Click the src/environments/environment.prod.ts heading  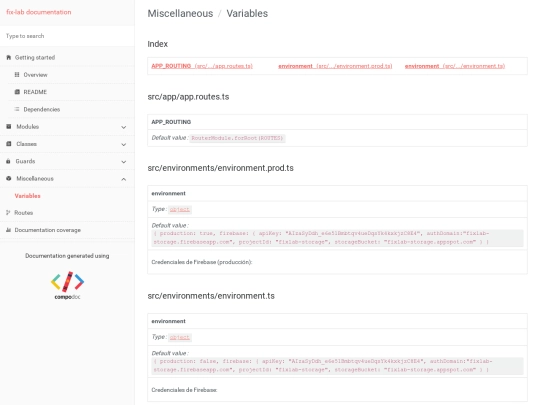[220, 168]
